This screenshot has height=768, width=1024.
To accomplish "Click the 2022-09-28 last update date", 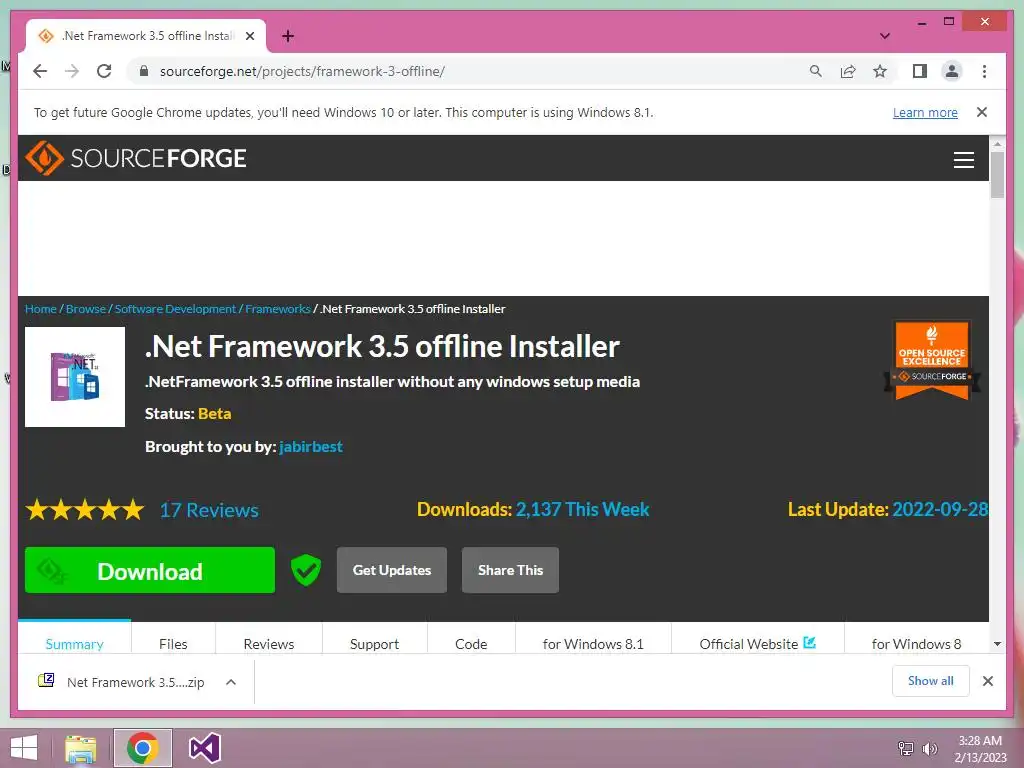I will point(940,509).
